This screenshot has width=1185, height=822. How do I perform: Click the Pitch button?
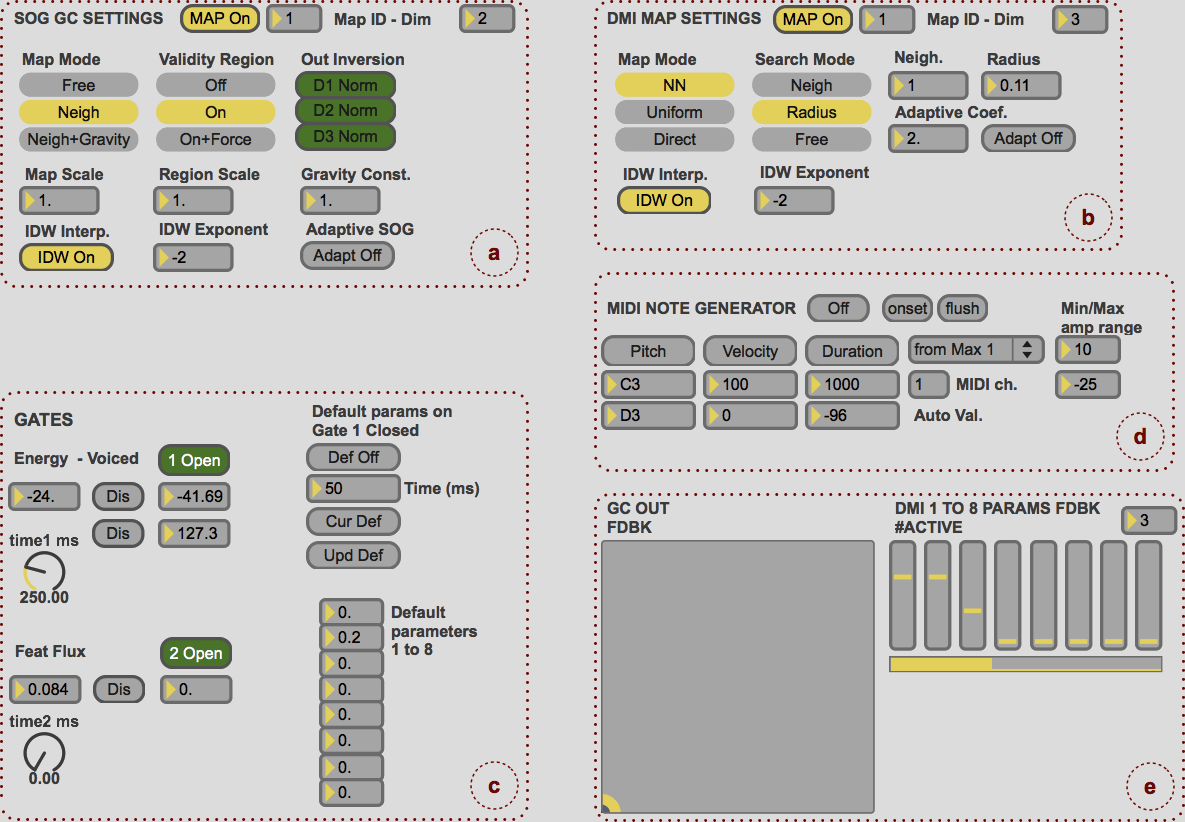click(648, 351)
